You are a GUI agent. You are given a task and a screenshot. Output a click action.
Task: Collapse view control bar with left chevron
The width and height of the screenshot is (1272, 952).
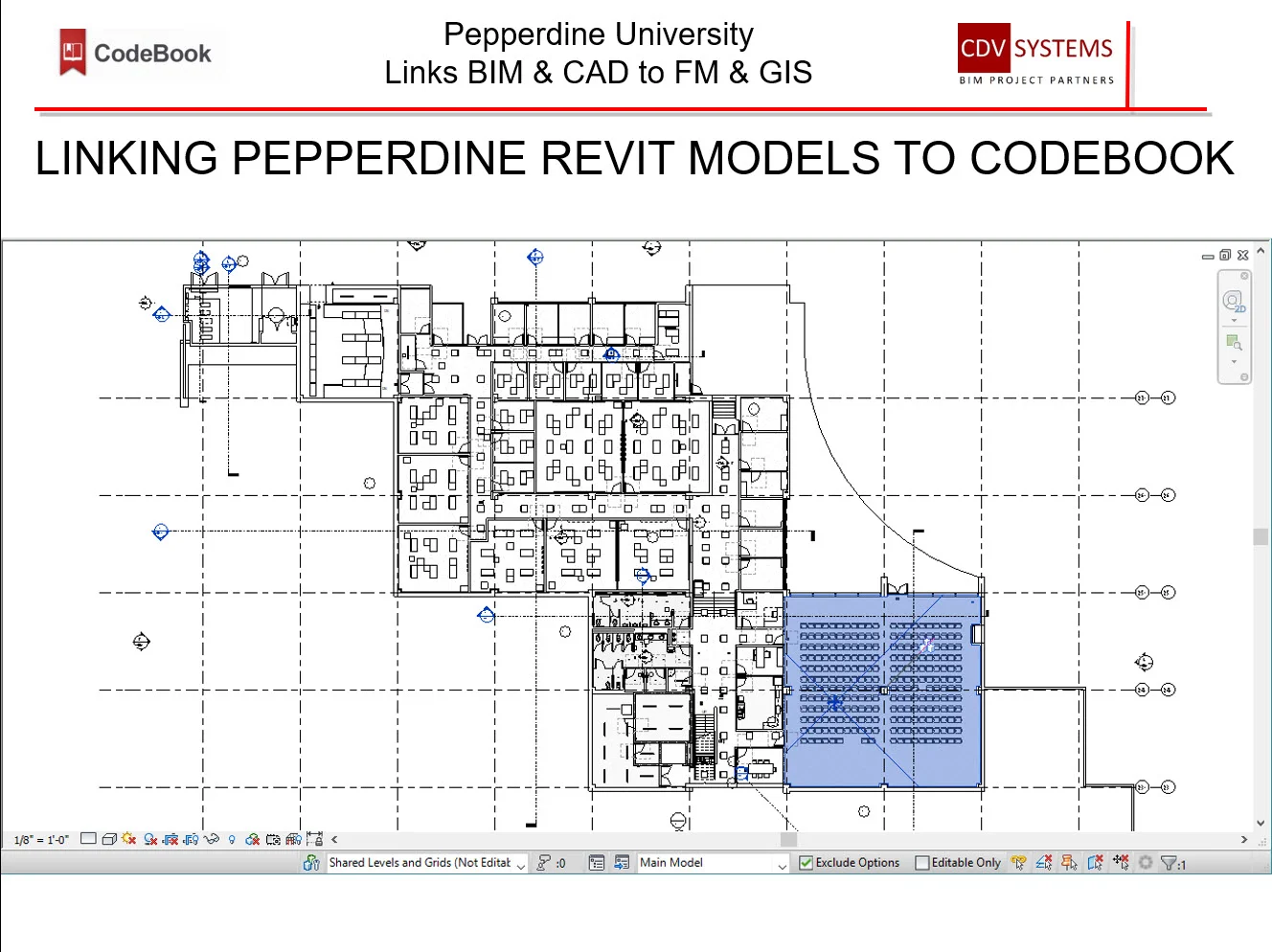[334, 840]
